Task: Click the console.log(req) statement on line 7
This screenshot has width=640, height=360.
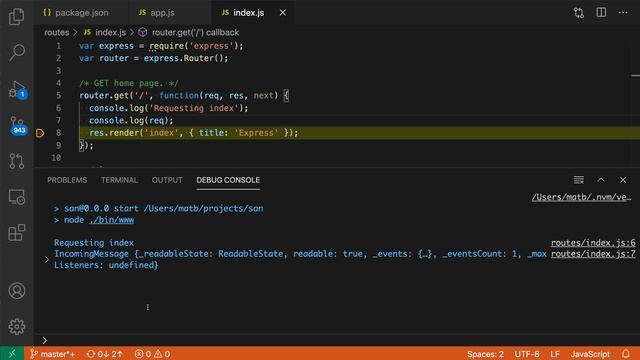Action: 131,120
